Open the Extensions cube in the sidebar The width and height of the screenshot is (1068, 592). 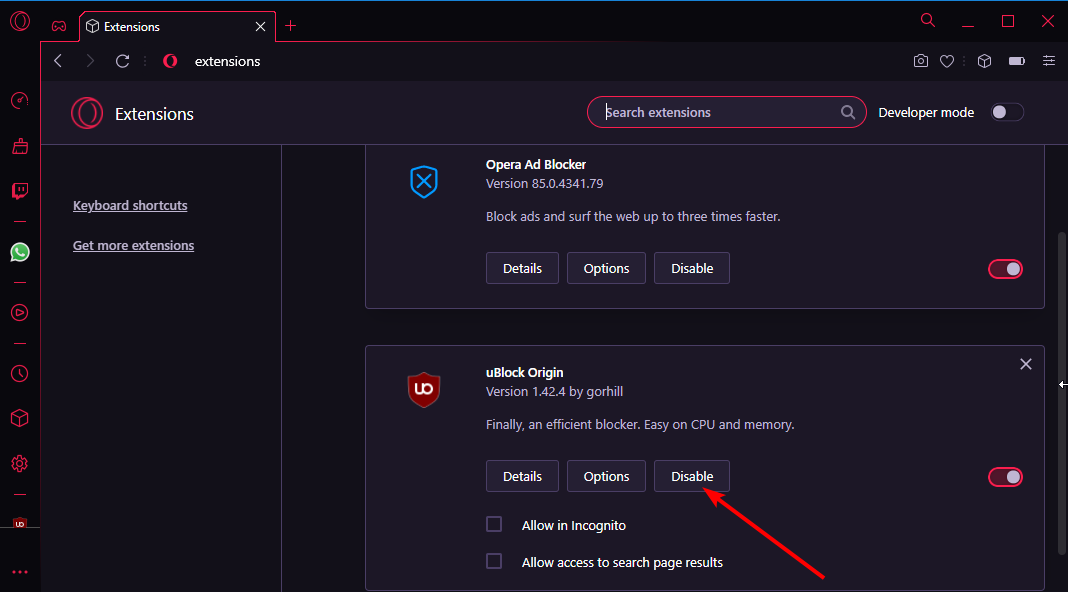tap(20, 418)
